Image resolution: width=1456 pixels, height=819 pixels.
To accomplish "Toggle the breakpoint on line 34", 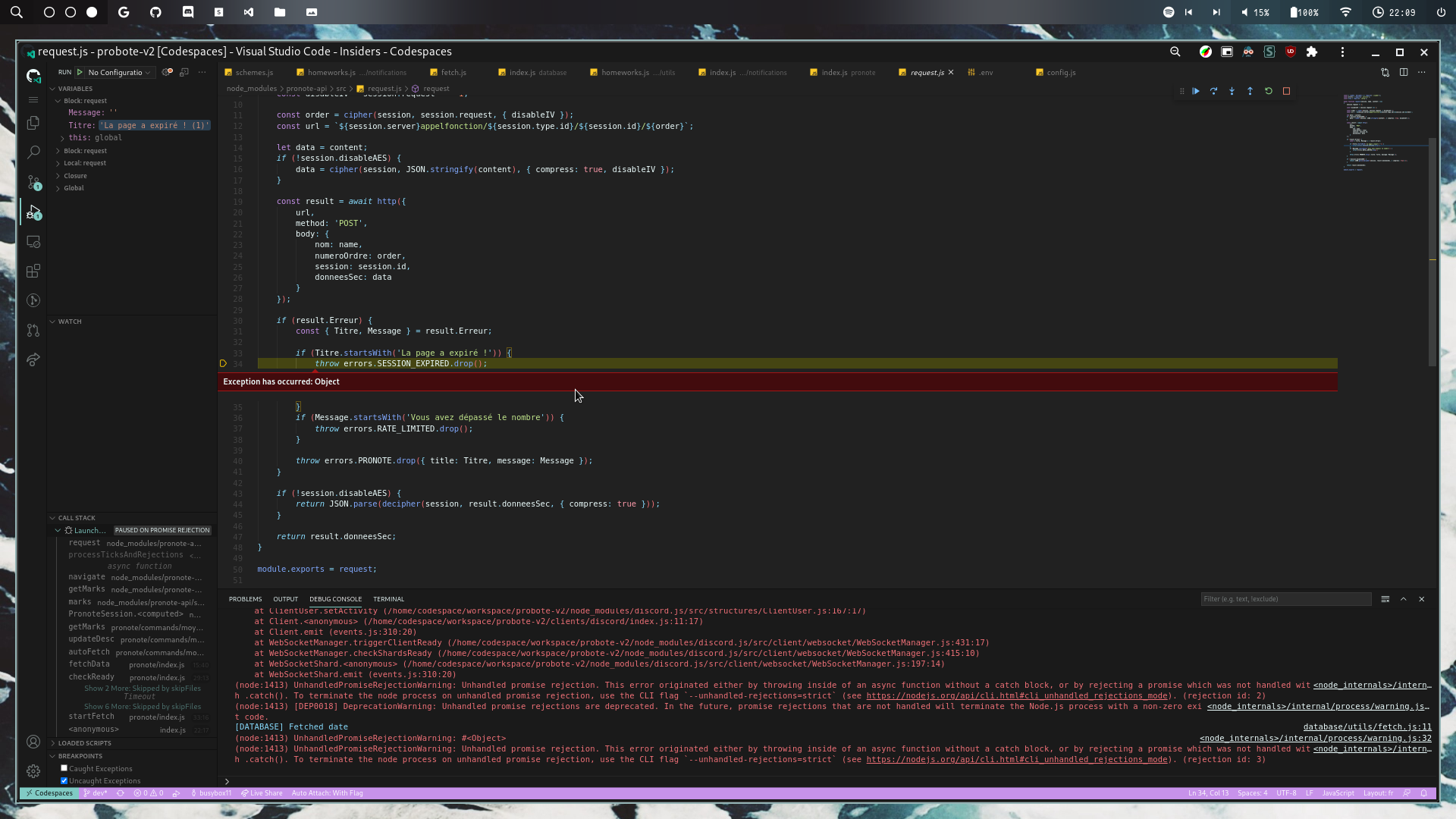I will [223, 363].
